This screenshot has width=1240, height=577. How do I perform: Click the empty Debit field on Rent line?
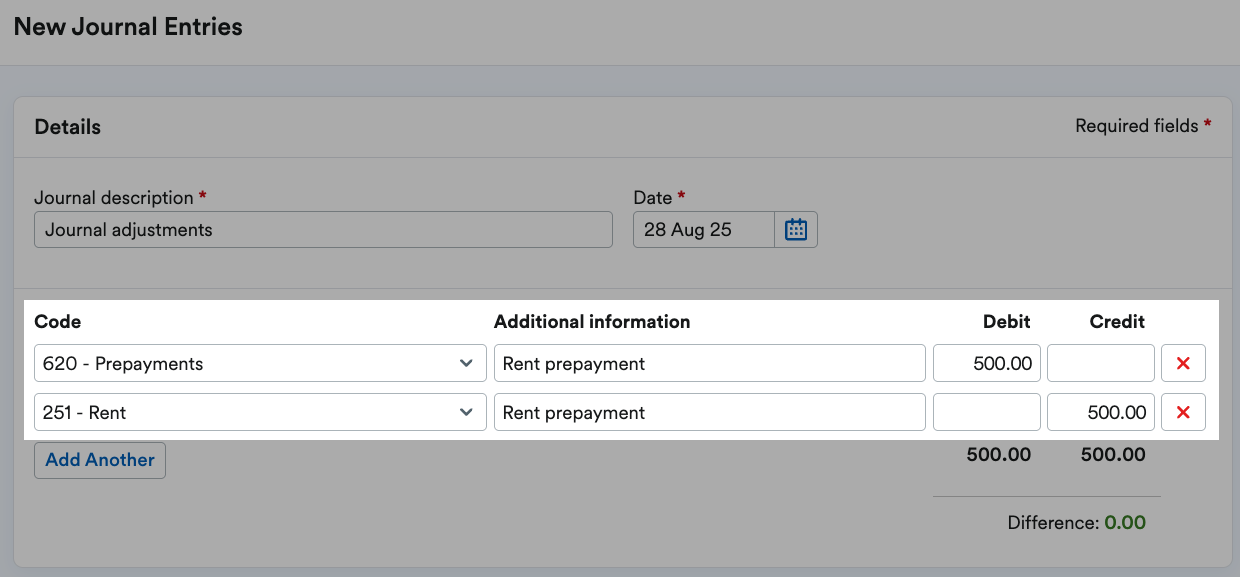point(987,412)
